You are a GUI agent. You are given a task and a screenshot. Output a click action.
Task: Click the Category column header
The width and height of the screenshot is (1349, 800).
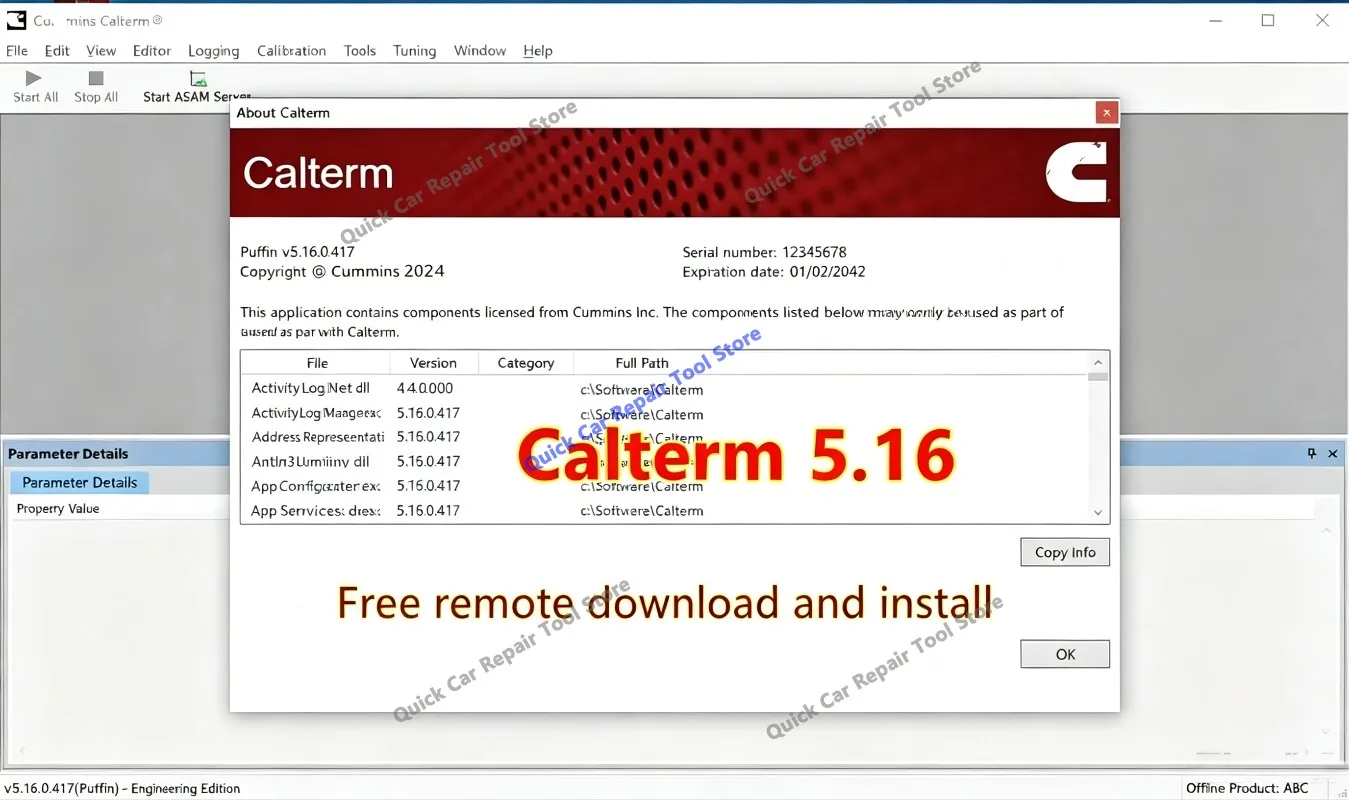(x=526, y=363)
